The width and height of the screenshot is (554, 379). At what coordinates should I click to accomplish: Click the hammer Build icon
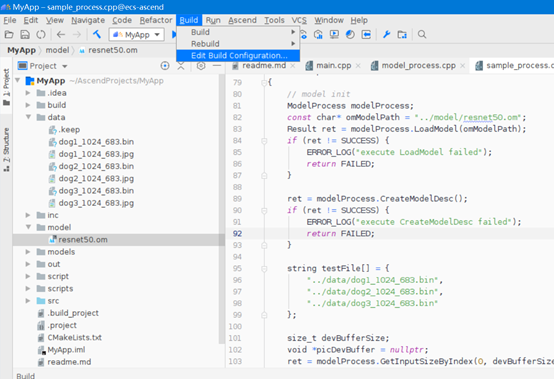[x=97, y=34]
